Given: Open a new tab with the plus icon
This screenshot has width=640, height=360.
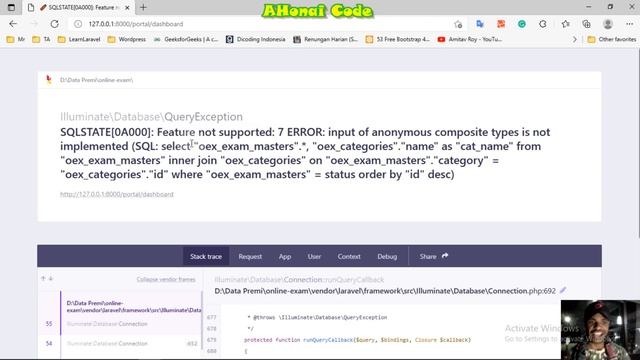Looking at the screenshot, I should pyautogui.click(x=143, y=7).
